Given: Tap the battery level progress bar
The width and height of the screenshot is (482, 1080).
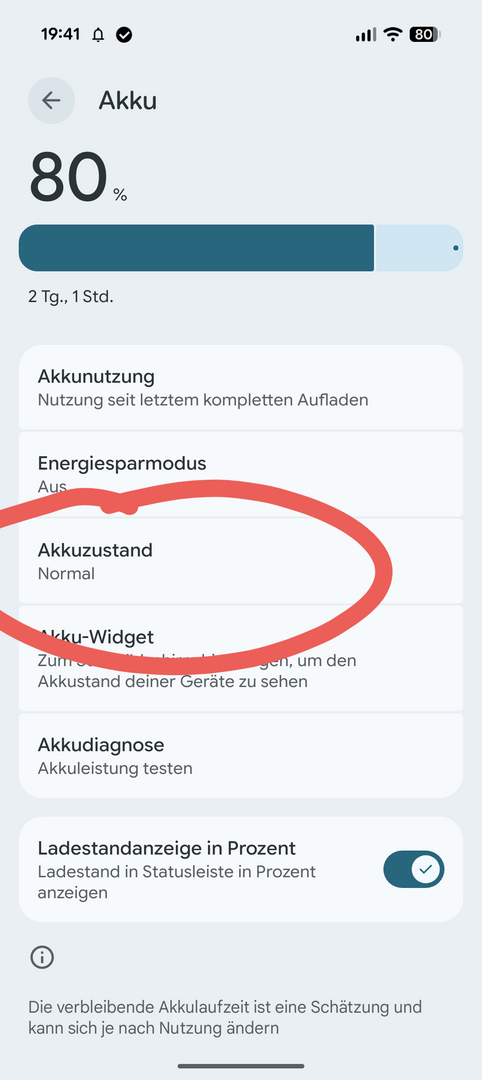Looking at the screenshot, I should pyautogui.click(x=241, y=248).
